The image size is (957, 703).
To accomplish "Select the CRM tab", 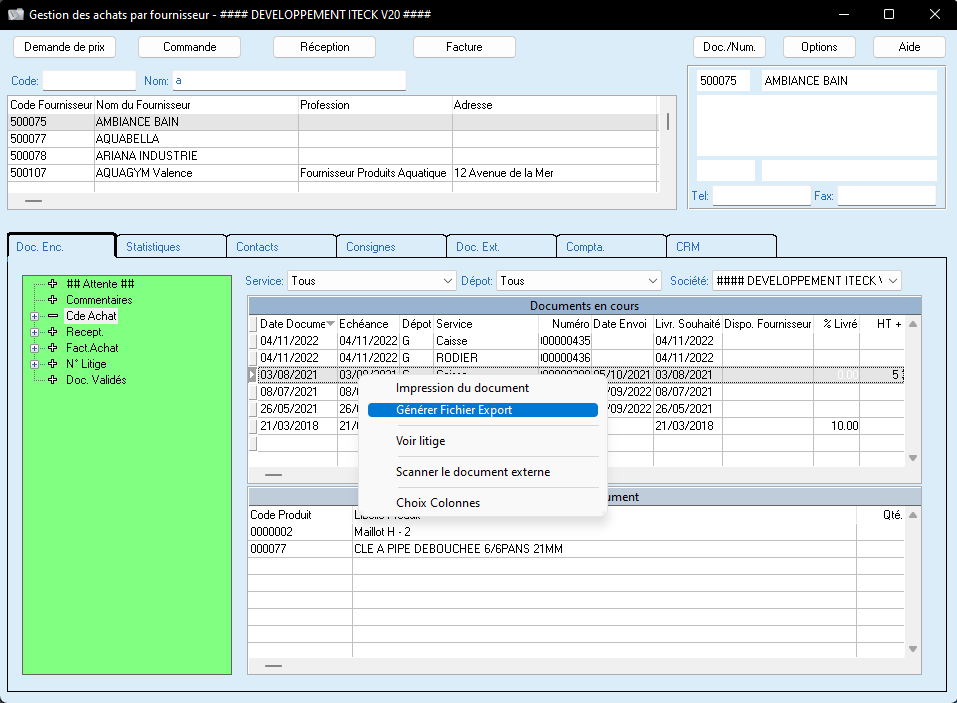I will pos(721,247).
